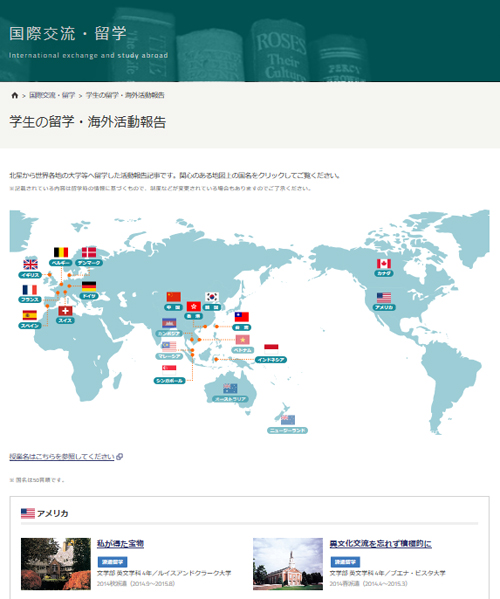Click the home icon in breadcrumb
Viewport: 500px width, 599px height.
pos(15,95)
